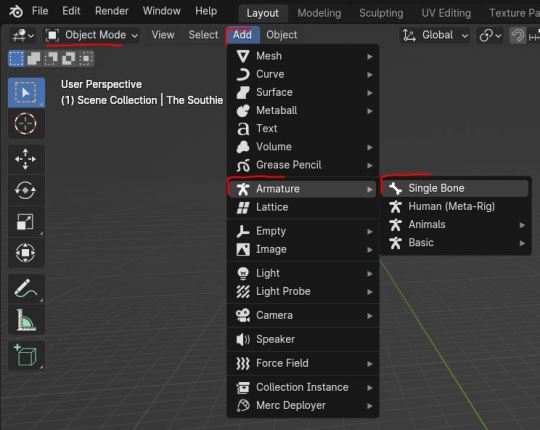Choose the Subtract Selection mode icon
The image size is (540, 430).
pos(51,58)
